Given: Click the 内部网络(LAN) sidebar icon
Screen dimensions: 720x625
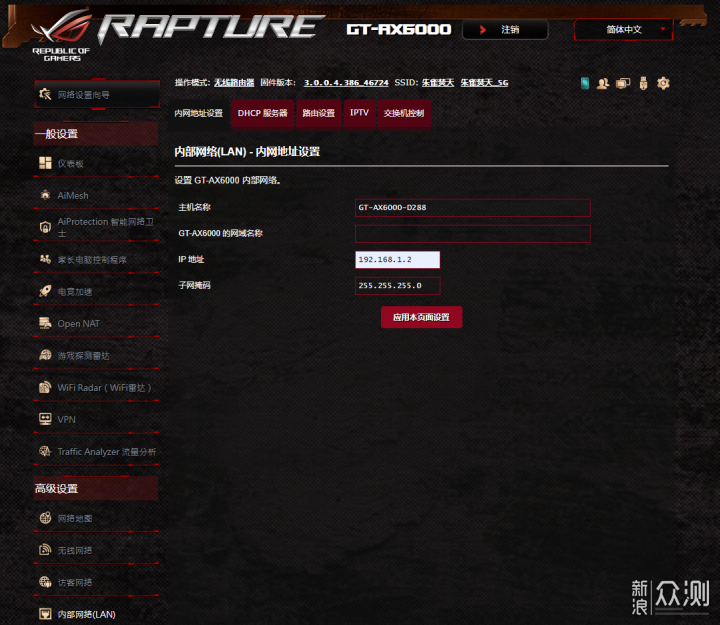Looking at the screenshot, I should click(45, 614).
